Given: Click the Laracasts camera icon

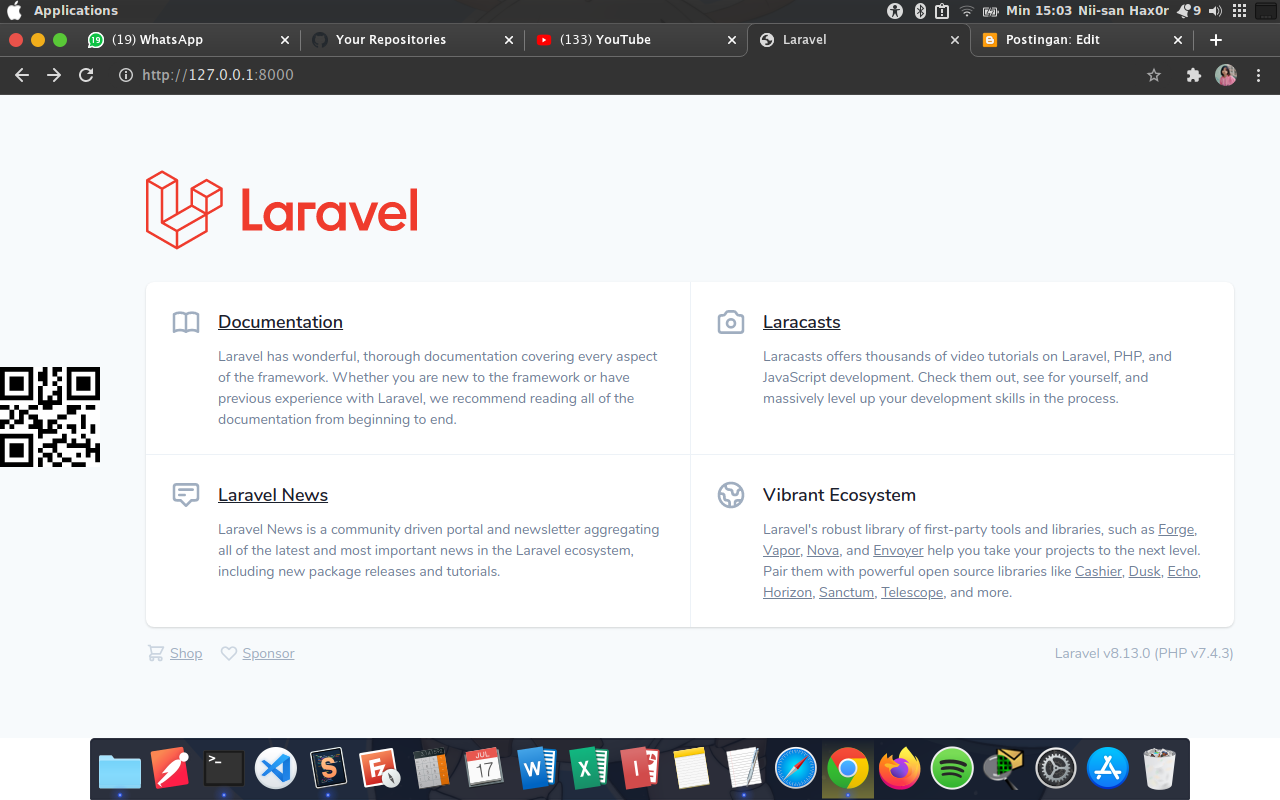Looking at the screenshot, I should (731, 322).
